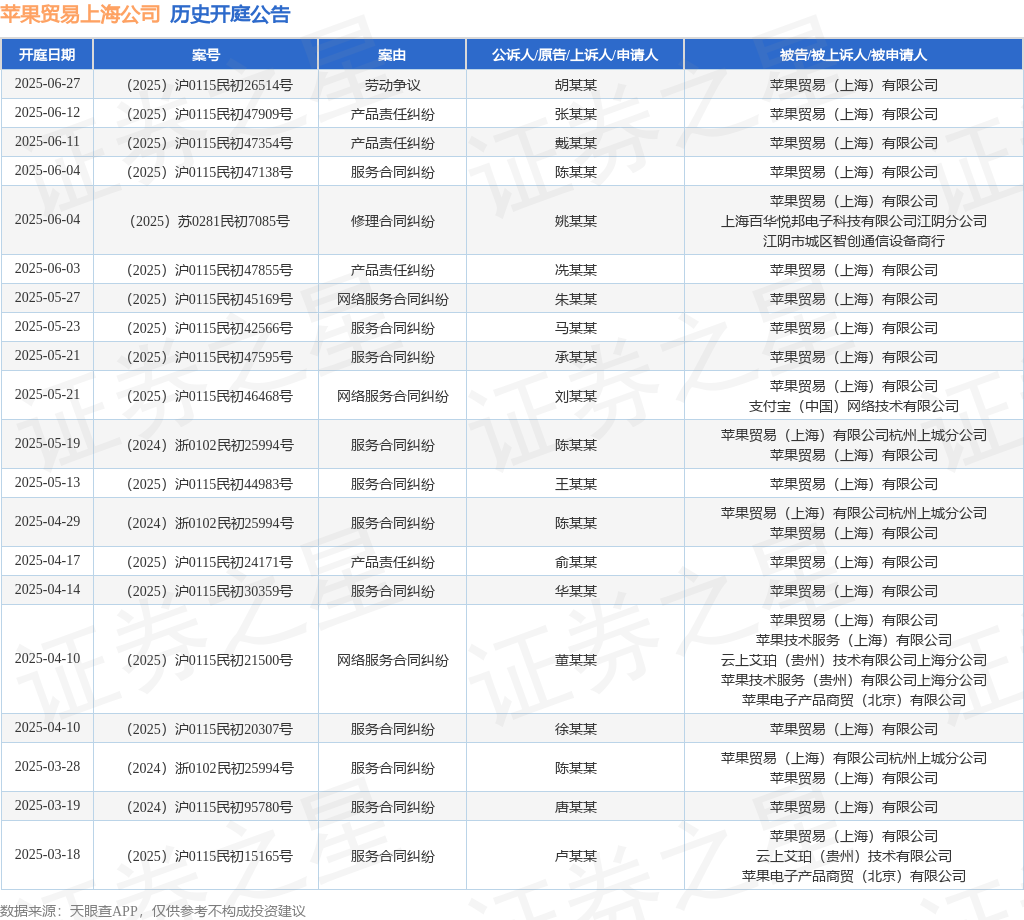This screenshot has width=1024, height=920.
Task: Select case number （2025）沪0115民初45169号
Action: (209, 299)
